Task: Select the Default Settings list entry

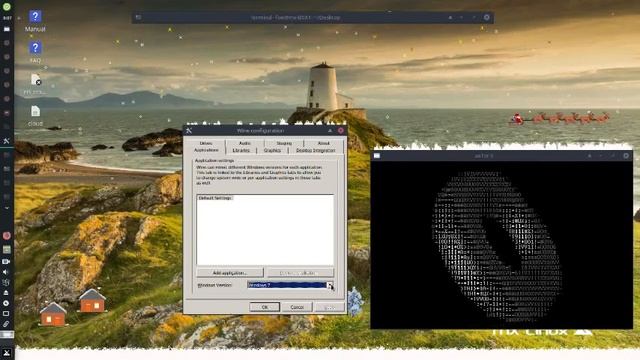Action: click(215, 198)
